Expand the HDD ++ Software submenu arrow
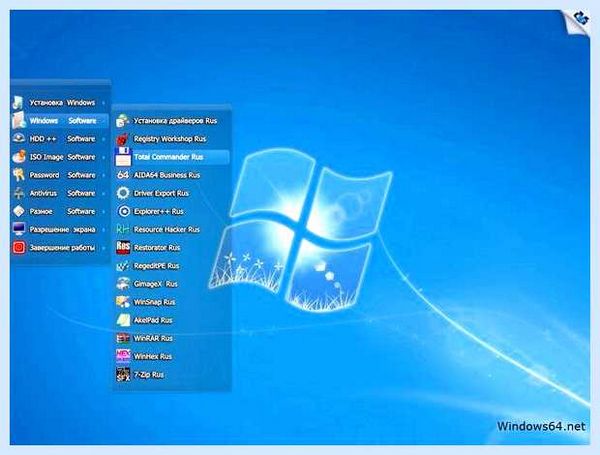Image resolution: width=600 pixels, height=455 pixels. 103,139
